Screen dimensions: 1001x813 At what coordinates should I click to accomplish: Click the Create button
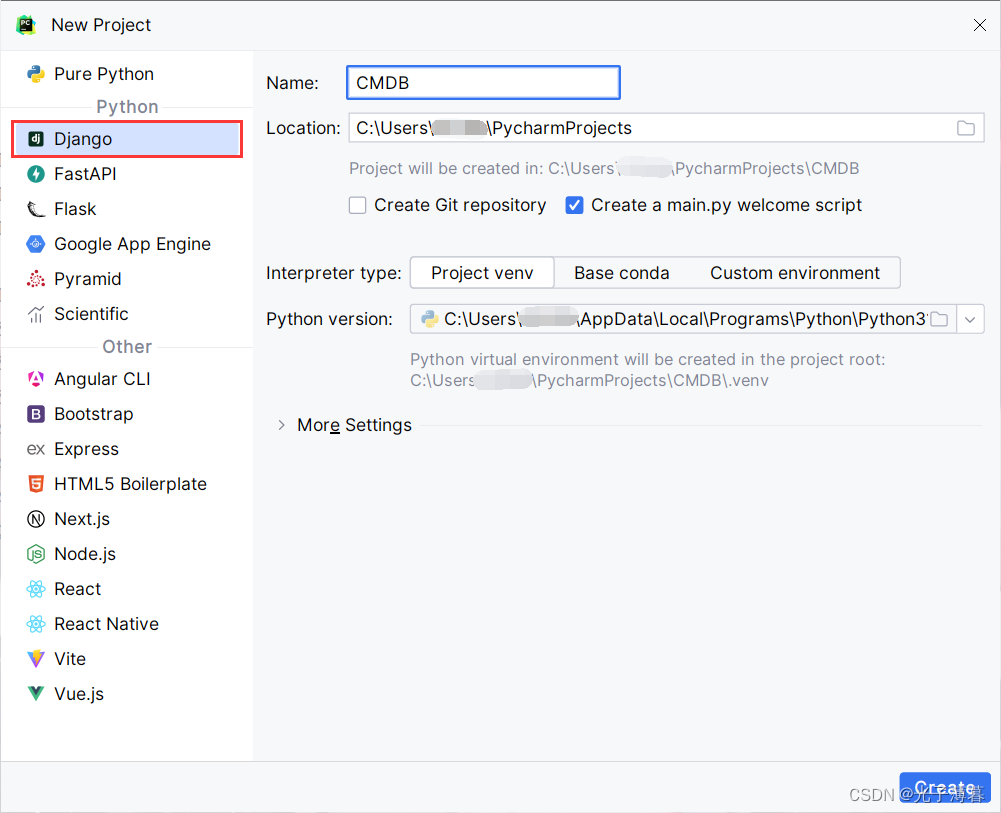pyautogui.click(x=944, y=787)
